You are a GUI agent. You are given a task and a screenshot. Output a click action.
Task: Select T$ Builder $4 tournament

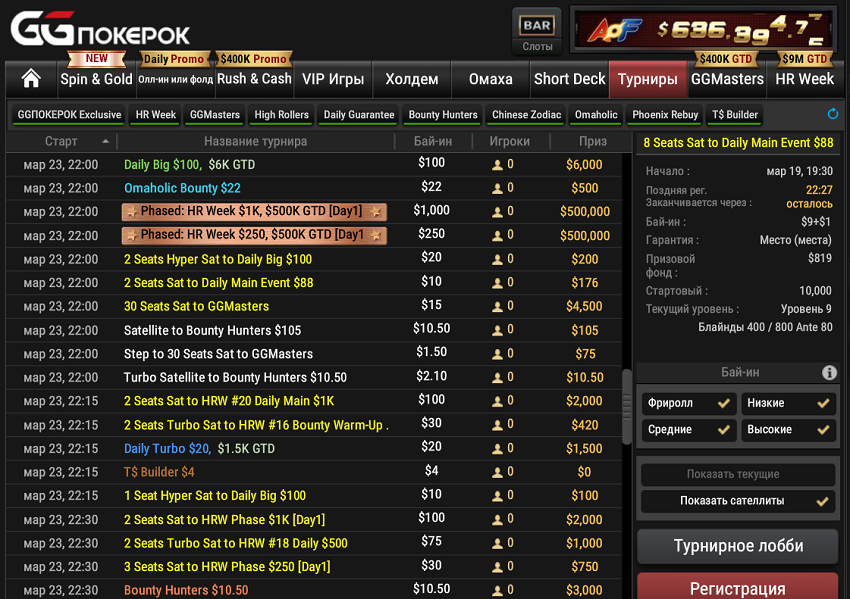314,472
